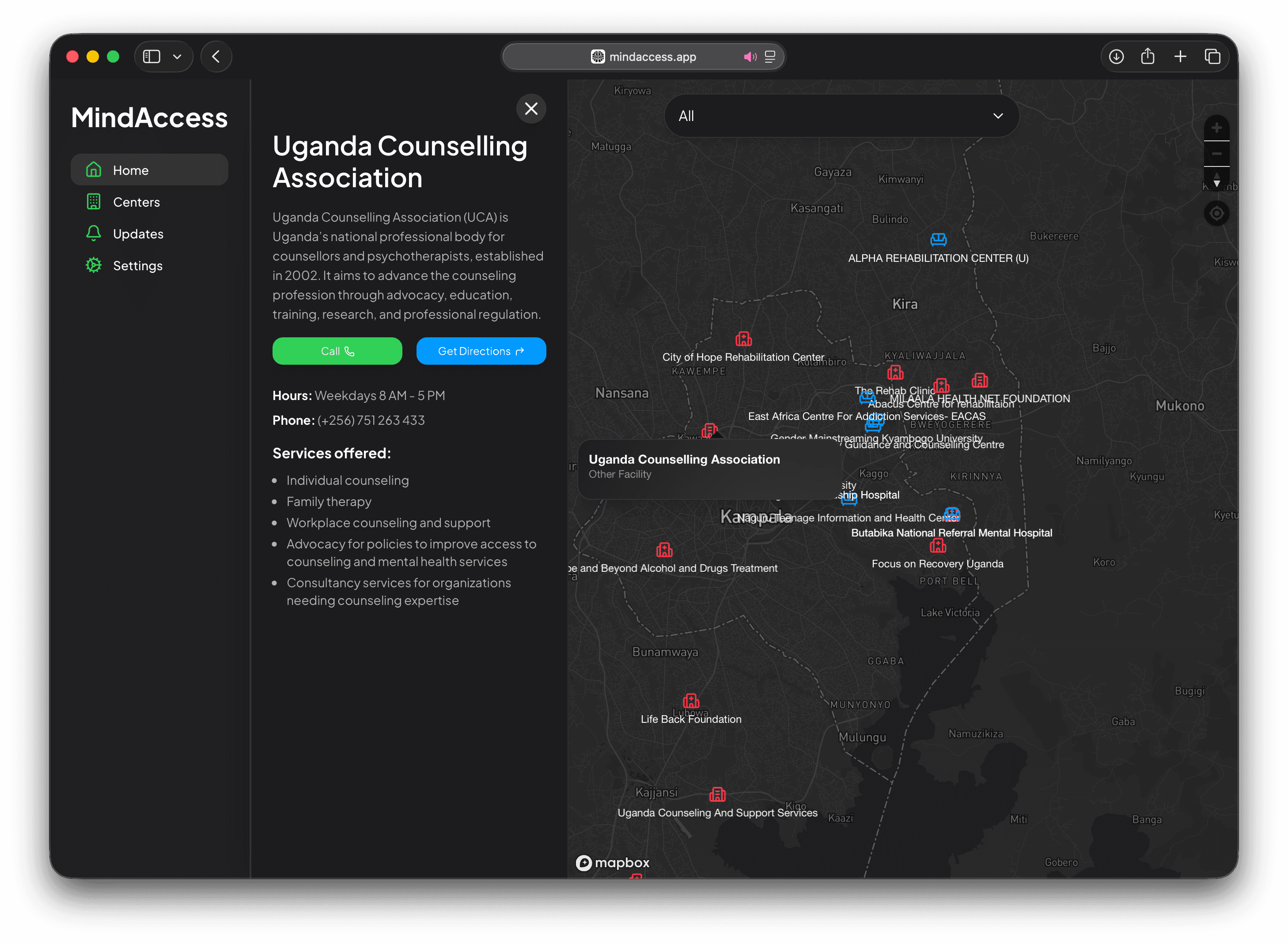Select the Alpha Rehabilitation Center map marker
Viewport: 1288px width, 944px height.
click(938, 239)
